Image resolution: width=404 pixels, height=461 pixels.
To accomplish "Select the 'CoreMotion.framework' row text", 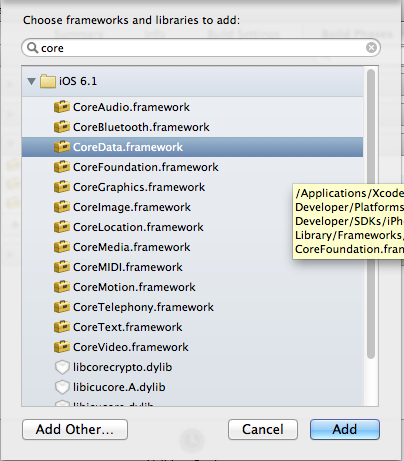I will click(134, 287).
